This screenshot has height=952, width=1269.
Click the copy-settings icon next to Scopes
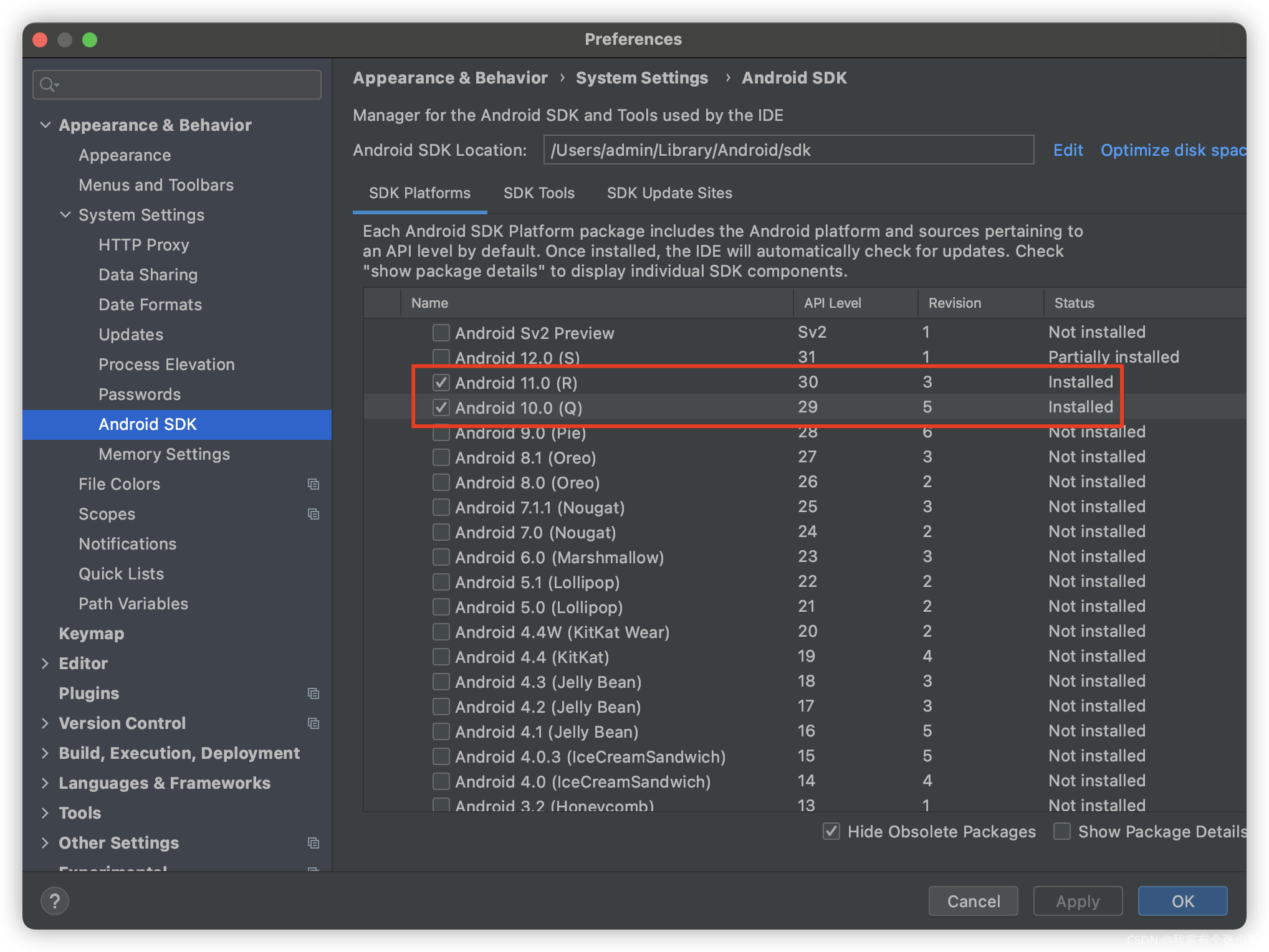click(314, 514)
